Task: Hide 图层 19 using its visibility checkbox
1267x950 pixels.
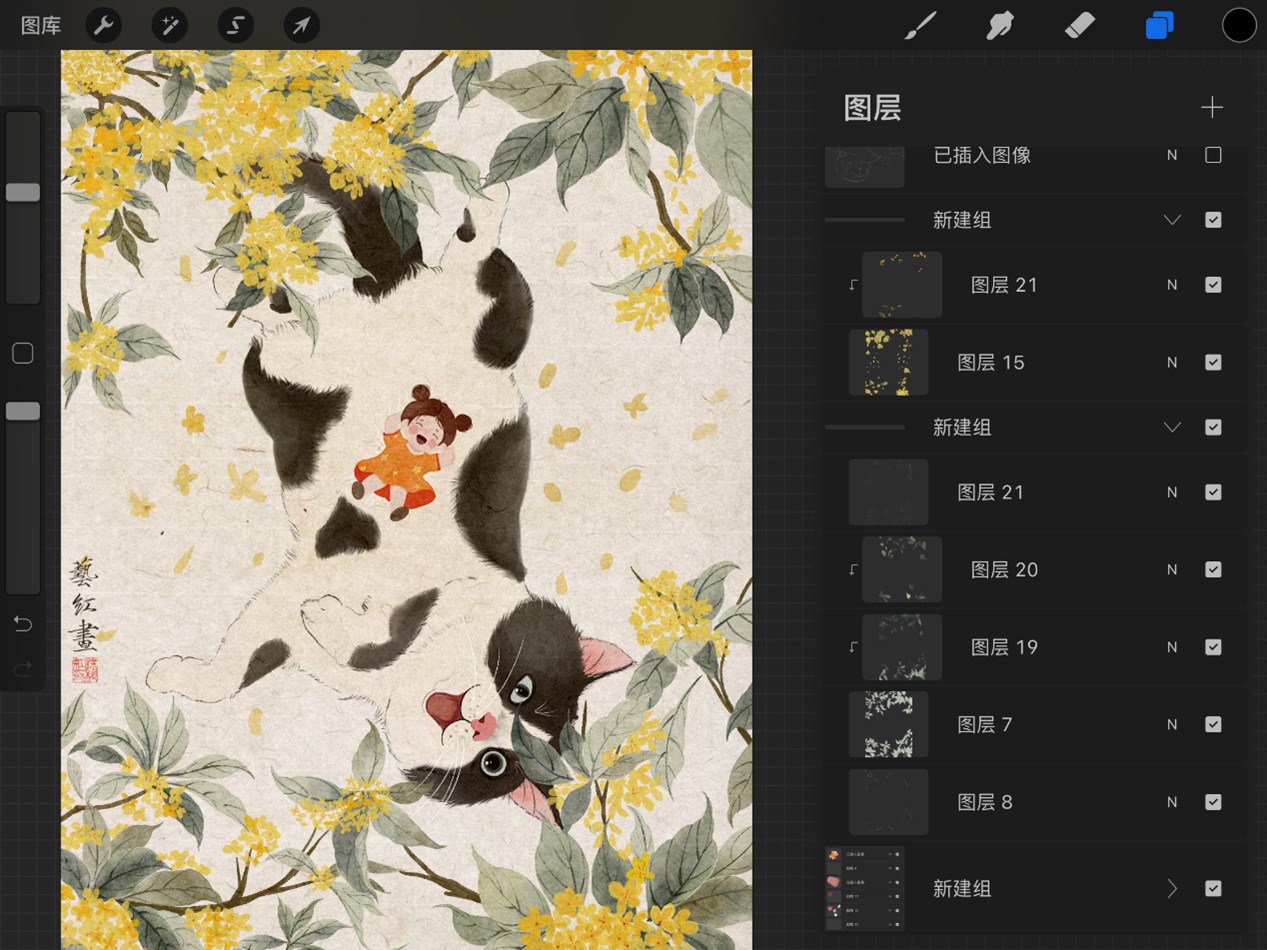Action: [x=1213, y=647]
